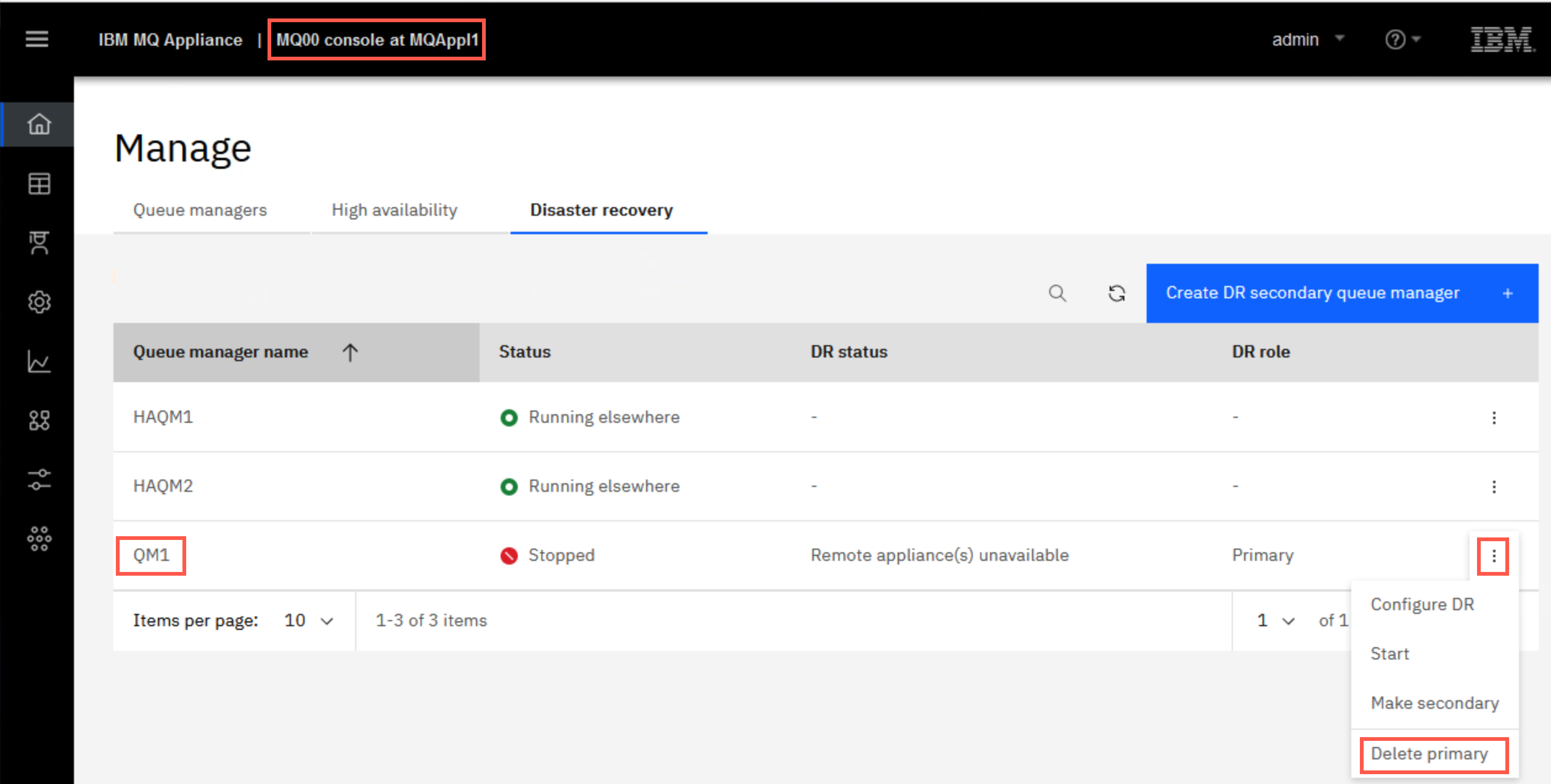Click the Status column header
The width and height of the screenshot is (1551, 784).
tap(525, 352)
